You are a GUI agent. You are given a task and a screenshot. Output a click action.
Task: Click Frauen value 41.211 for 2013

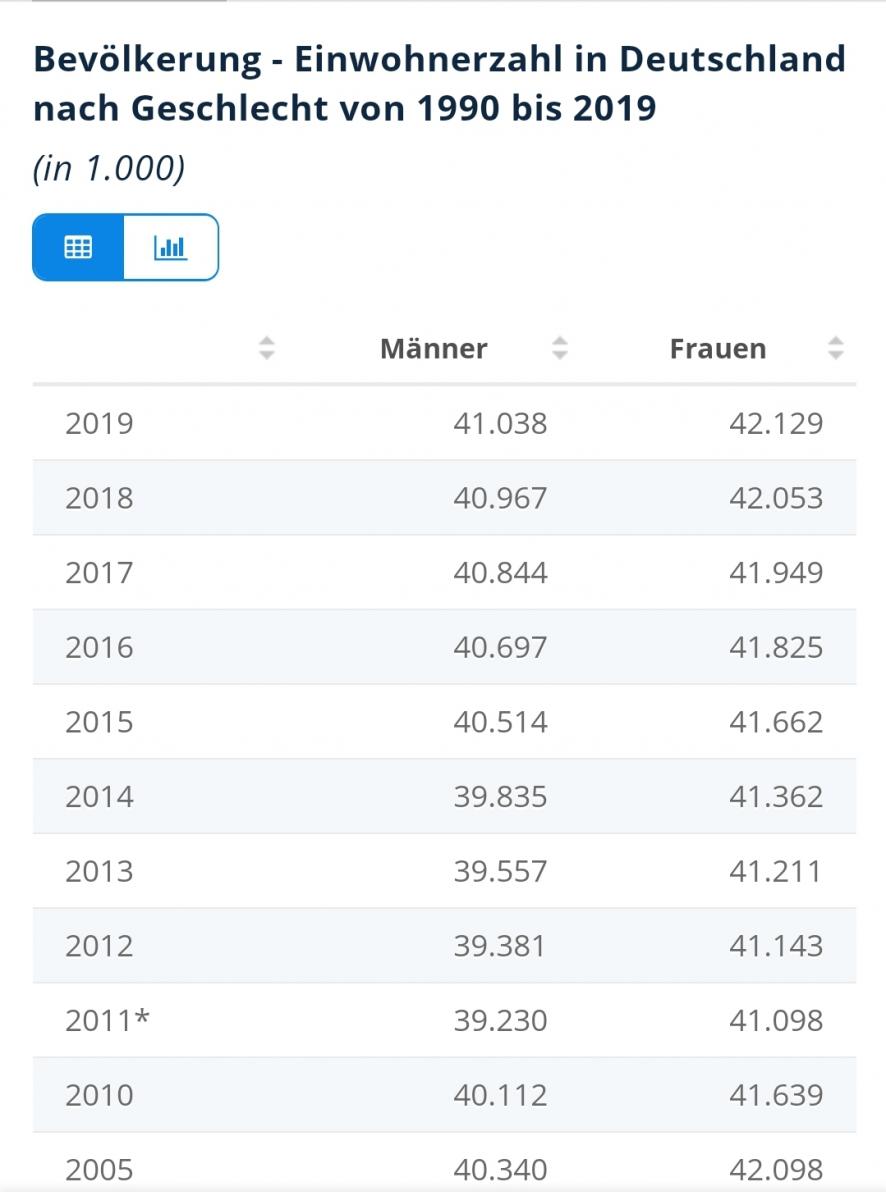pos(776,871)
